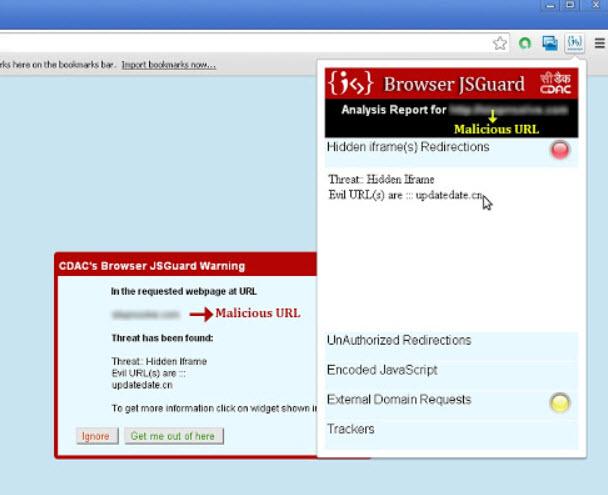Screen dimensions: 608x495
Task: Click the evil URL text updatedate.cn in the popup
Action: click(x=449, y=195)
